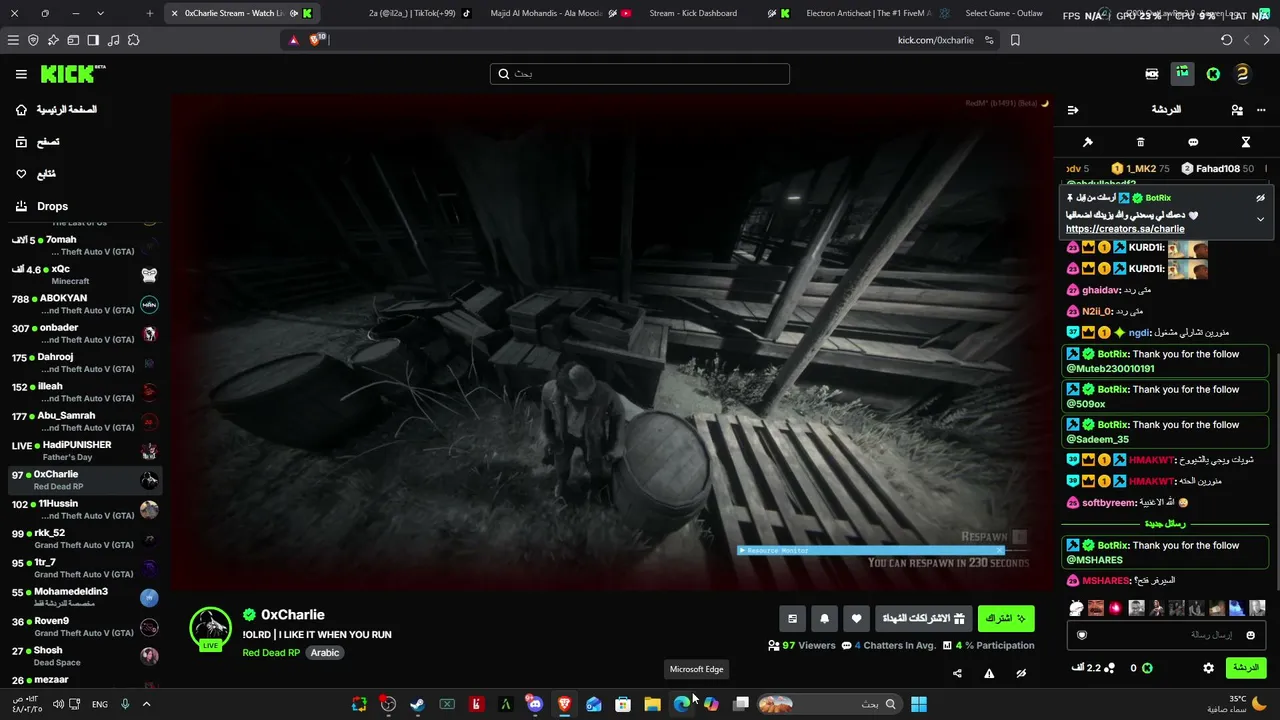Open Microsoft Edge from the taskbar
Viewport: 1280px width, 720px height.
click(682, 704)
